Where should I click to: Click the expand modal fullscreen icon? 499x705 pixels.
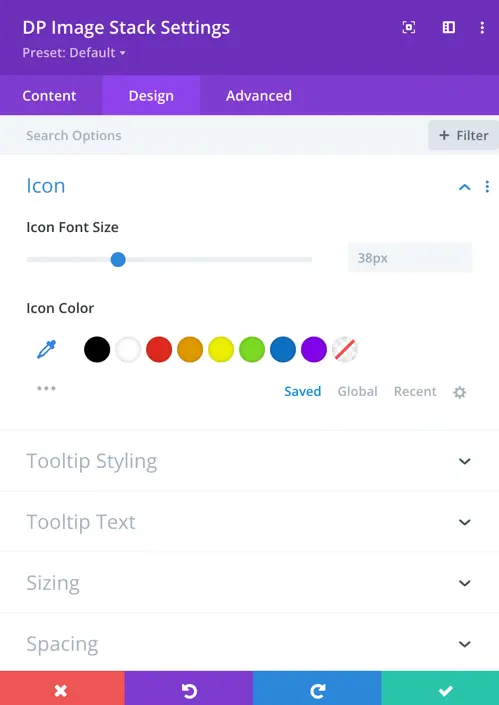point(409,27)
